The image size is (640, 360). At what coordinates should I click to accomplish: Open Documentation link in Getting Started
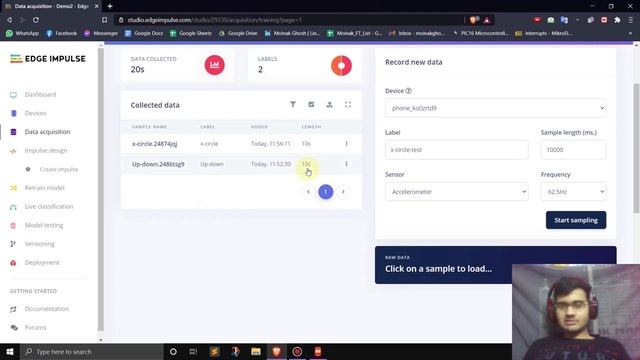coord(39,309)
